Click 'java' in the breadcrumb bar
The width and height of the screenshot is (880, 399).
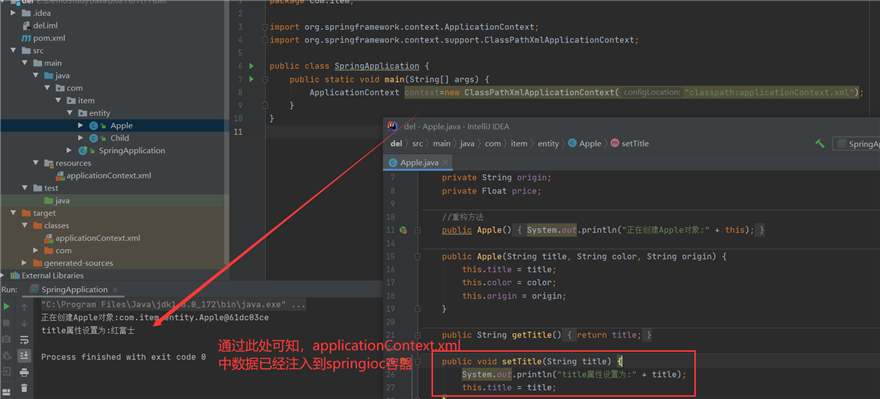point(468,144)
